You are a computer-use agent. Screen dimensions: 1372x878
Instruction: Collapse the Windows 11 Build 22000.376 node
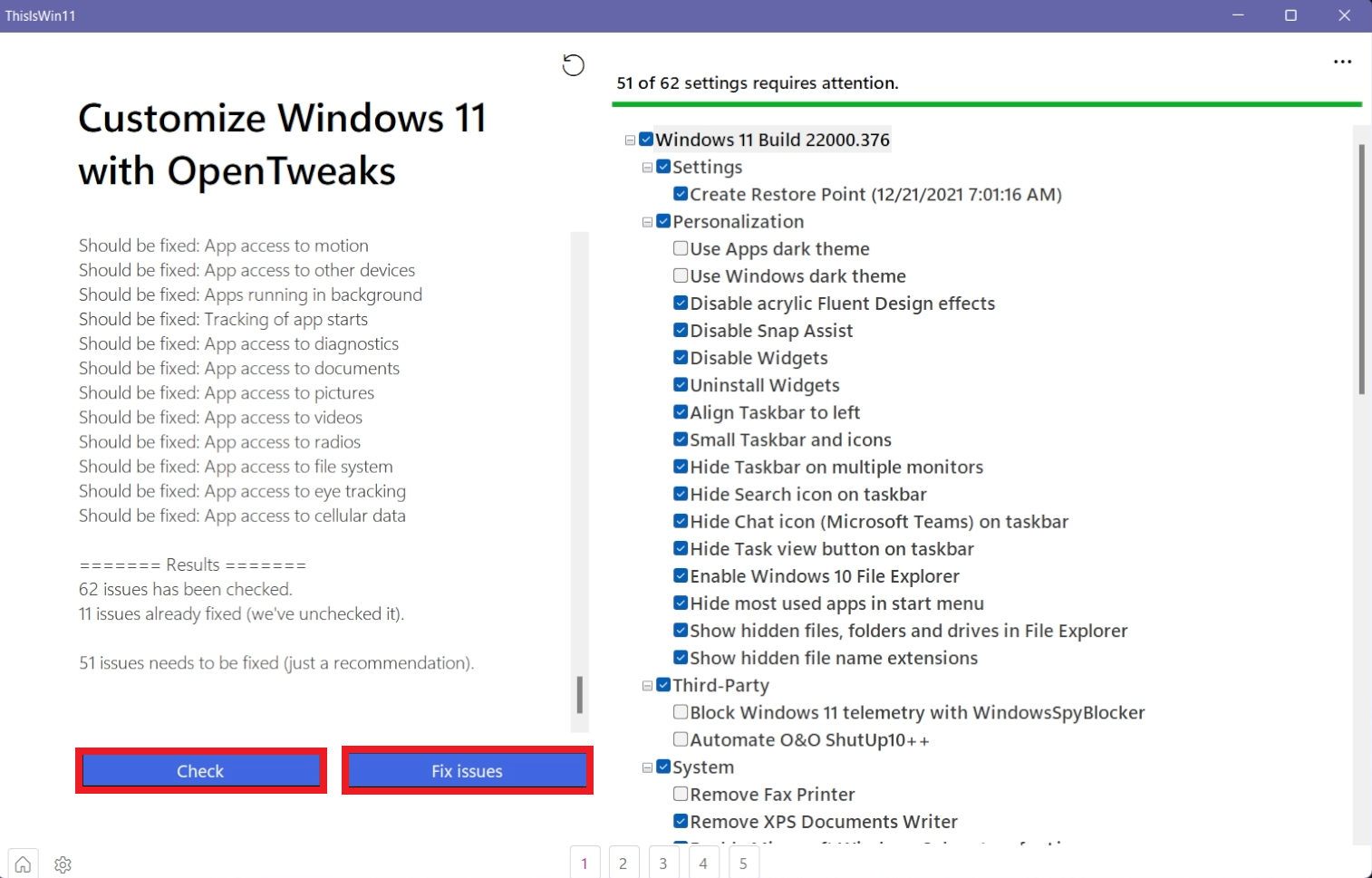click(630, 140)
